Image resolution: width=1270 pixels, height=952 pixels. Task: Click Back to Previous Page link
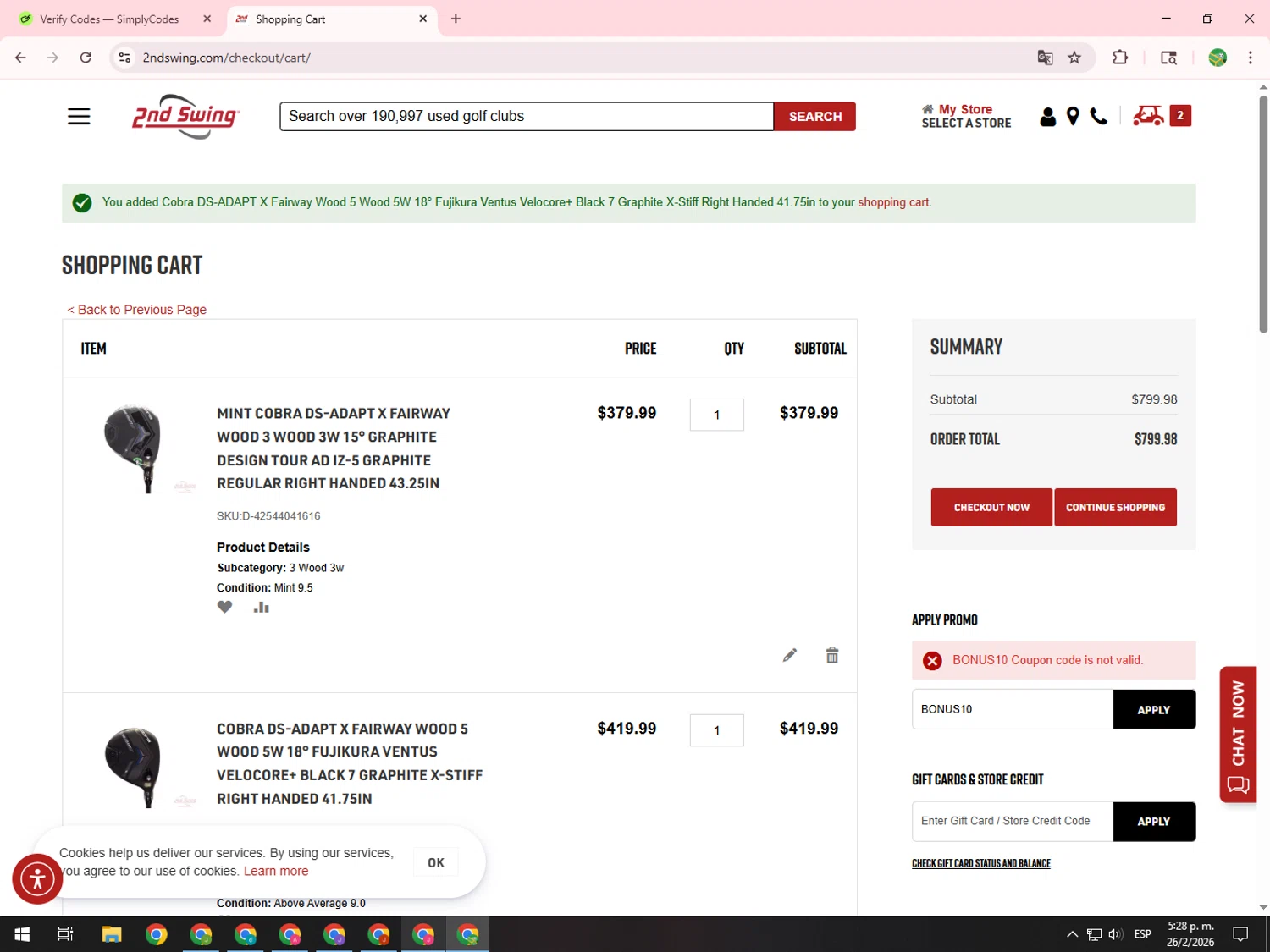(137, 310)
